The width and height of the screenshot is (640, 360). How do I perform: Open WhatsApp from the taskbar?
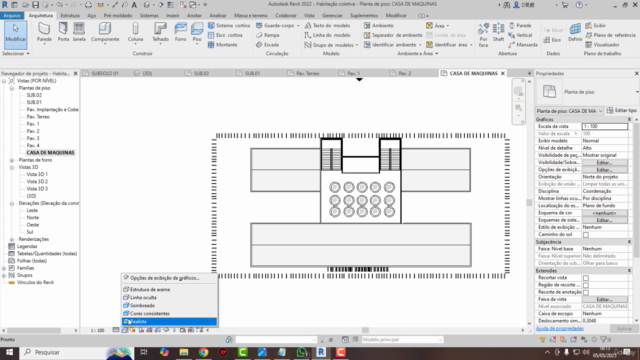pyautogui.click(x=302, y=352)
